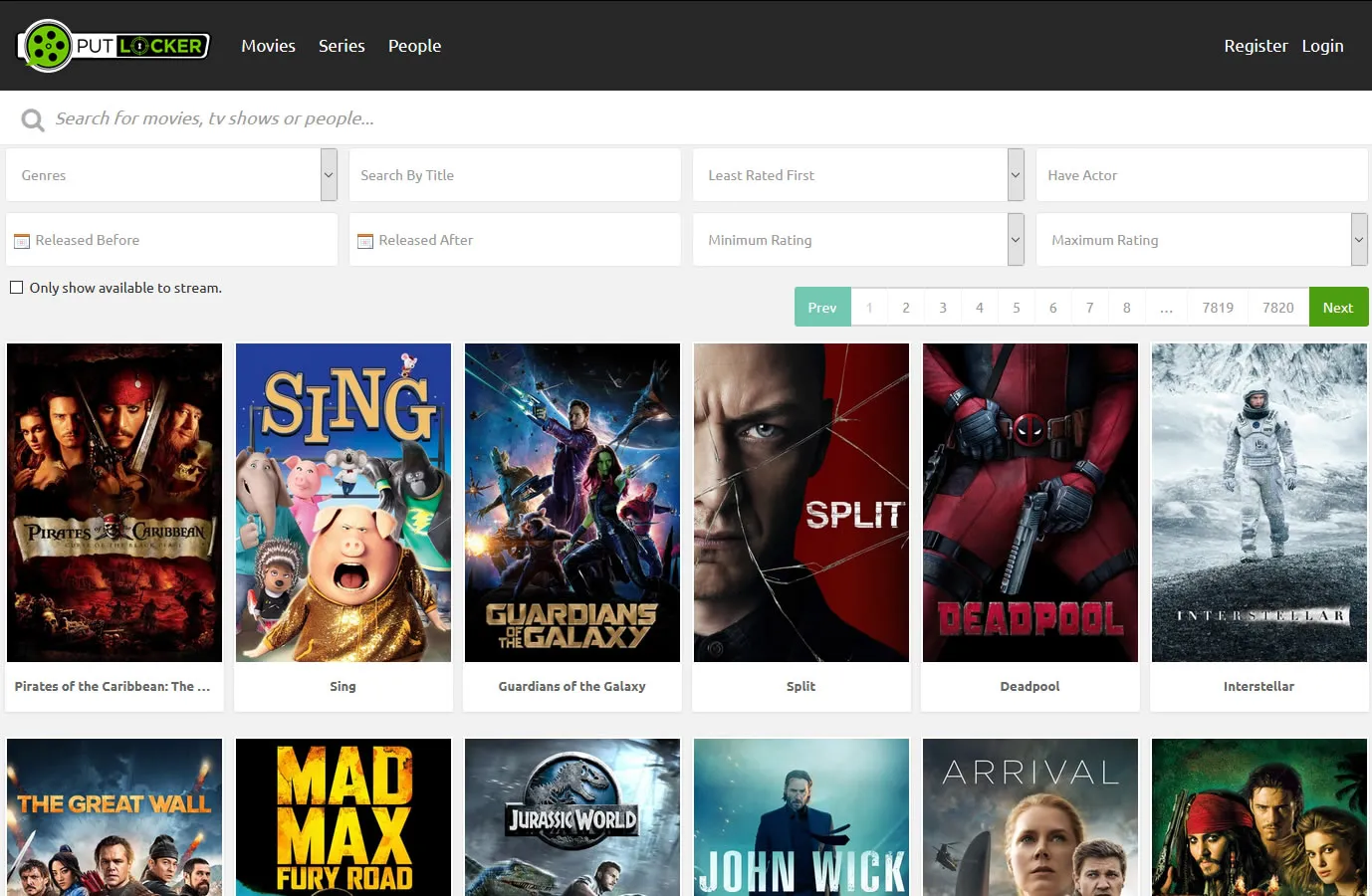Open The Great Wall poster

(114, 817)
